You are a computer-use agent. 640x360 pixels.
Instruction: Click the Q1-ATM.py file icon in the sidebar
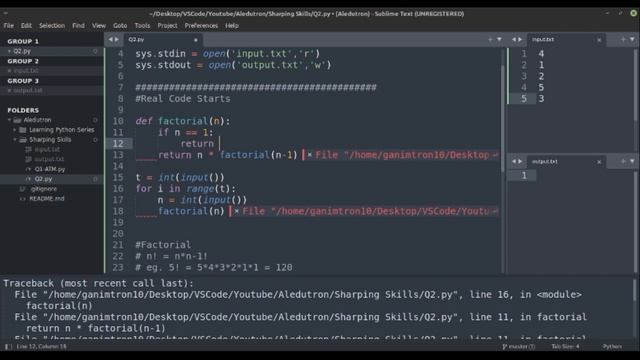tap(28, 169)
